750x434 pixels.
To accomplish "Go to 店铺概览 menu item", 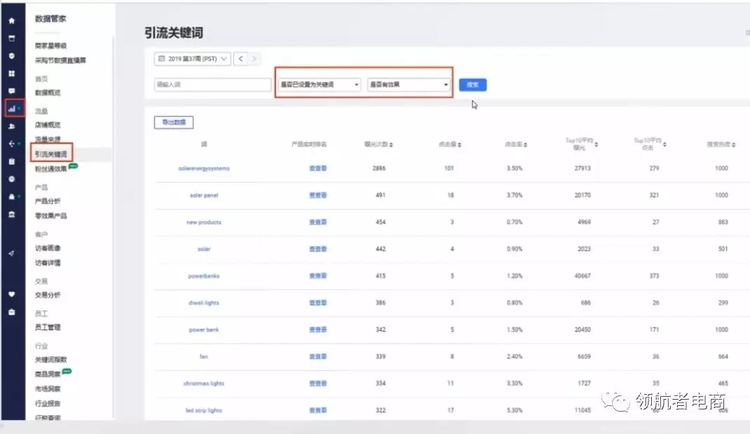I will click(48, 124).
